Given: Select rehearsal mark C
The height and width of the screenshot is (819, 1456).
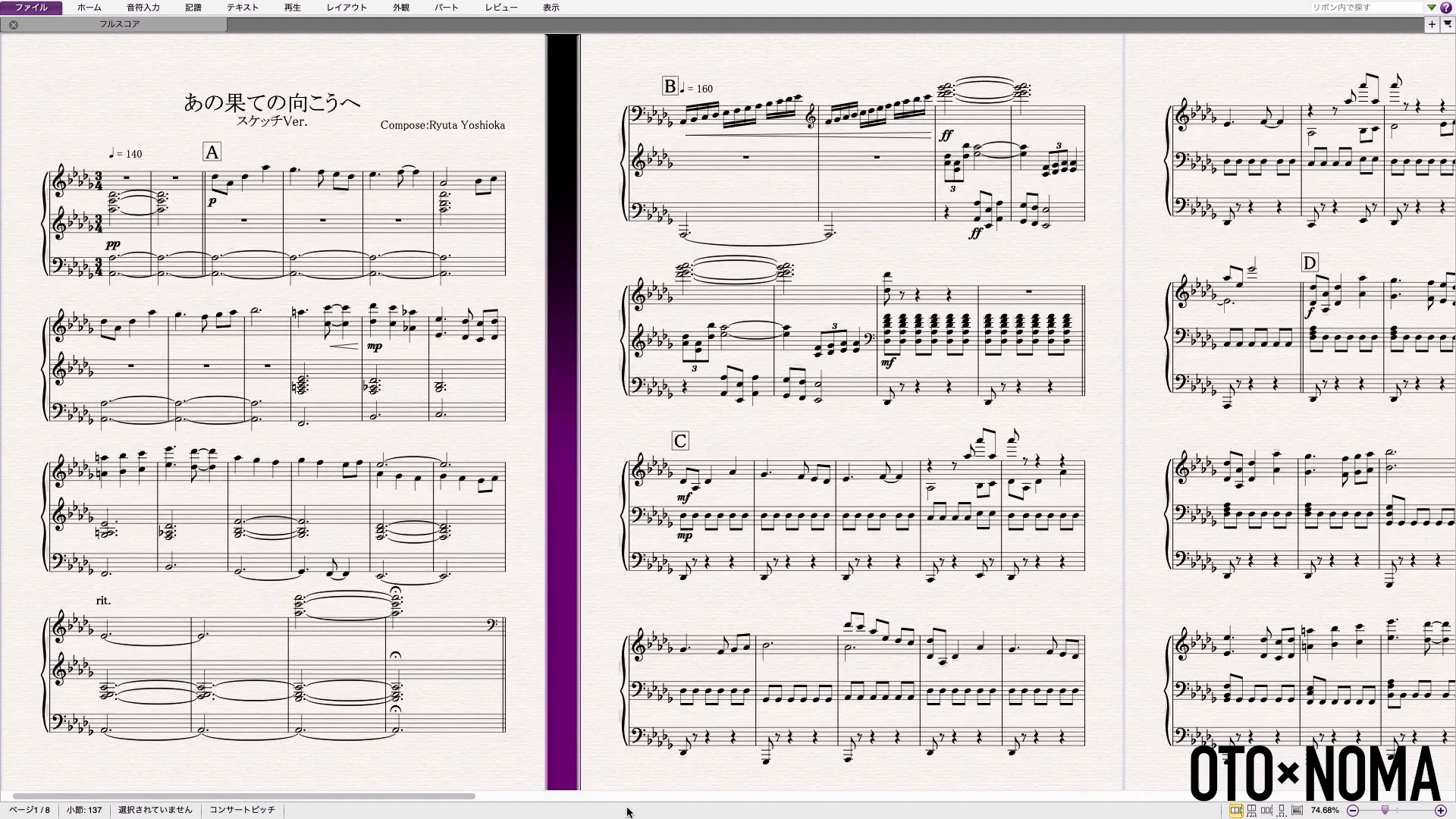Looking at the screenshot, I should coord(680,441).
